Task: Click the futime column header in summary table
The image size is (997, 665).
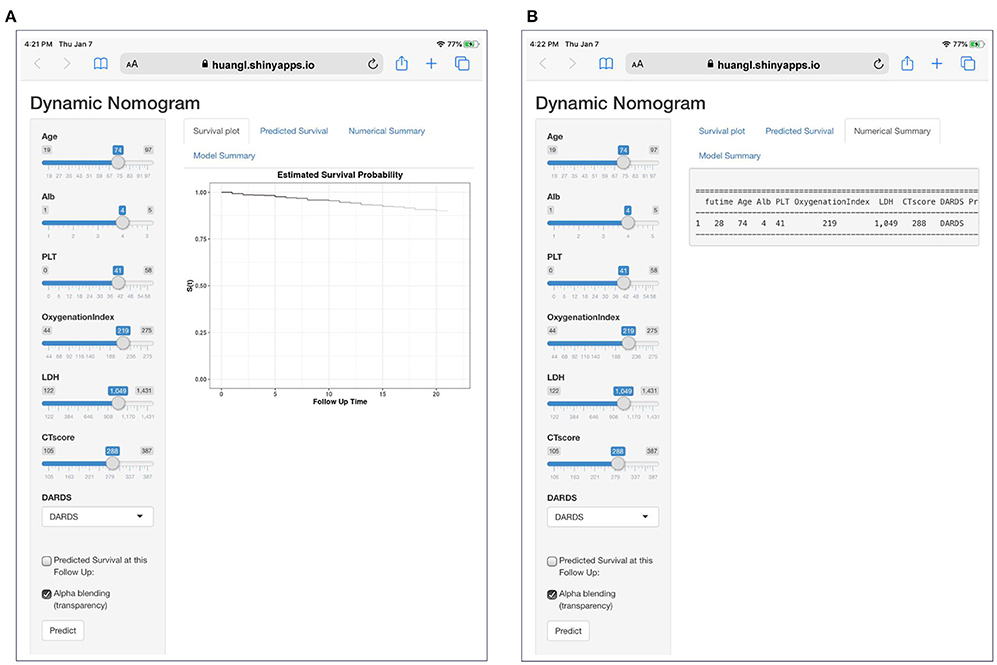Action: tap(719, 202)
